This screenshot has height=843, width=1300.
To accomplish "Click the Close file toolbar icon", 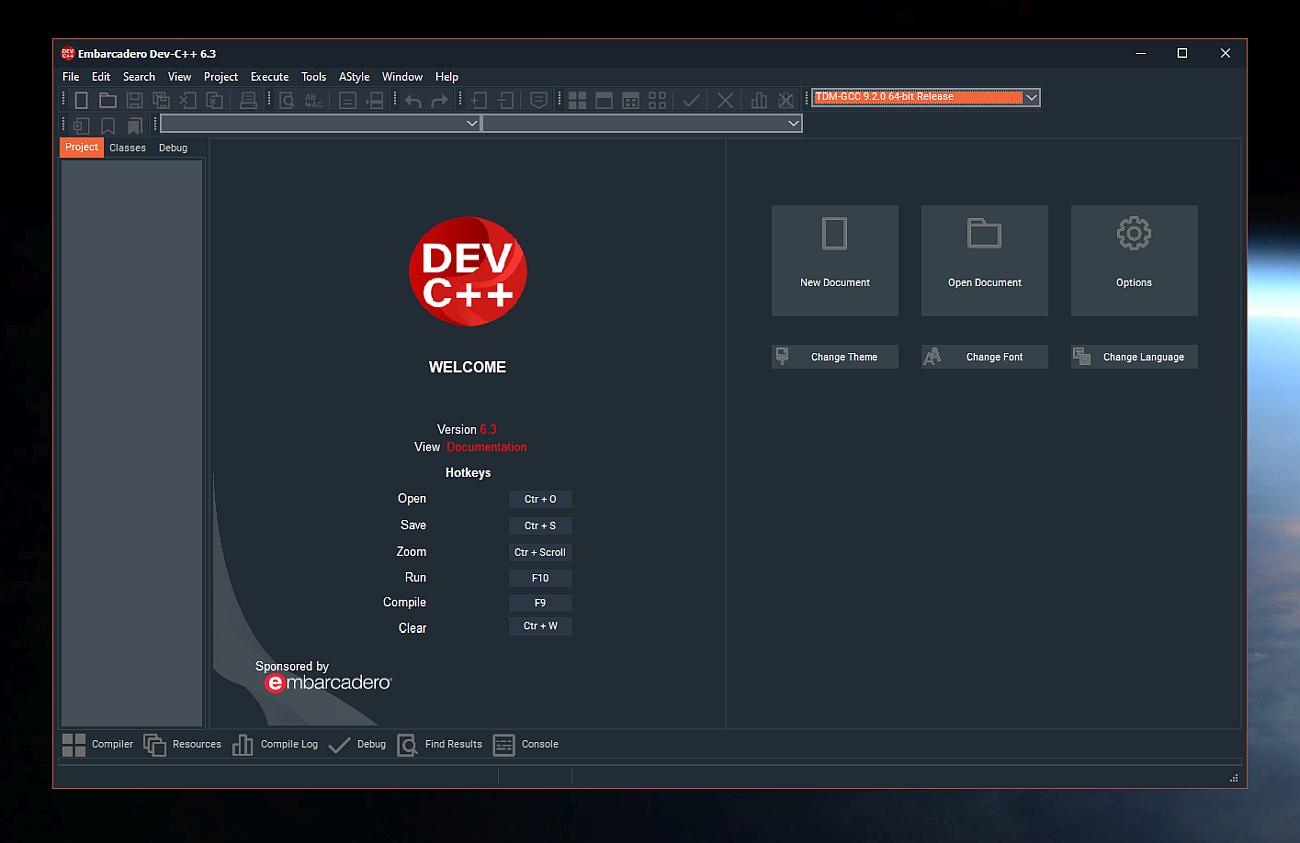I will coord(187,100).
